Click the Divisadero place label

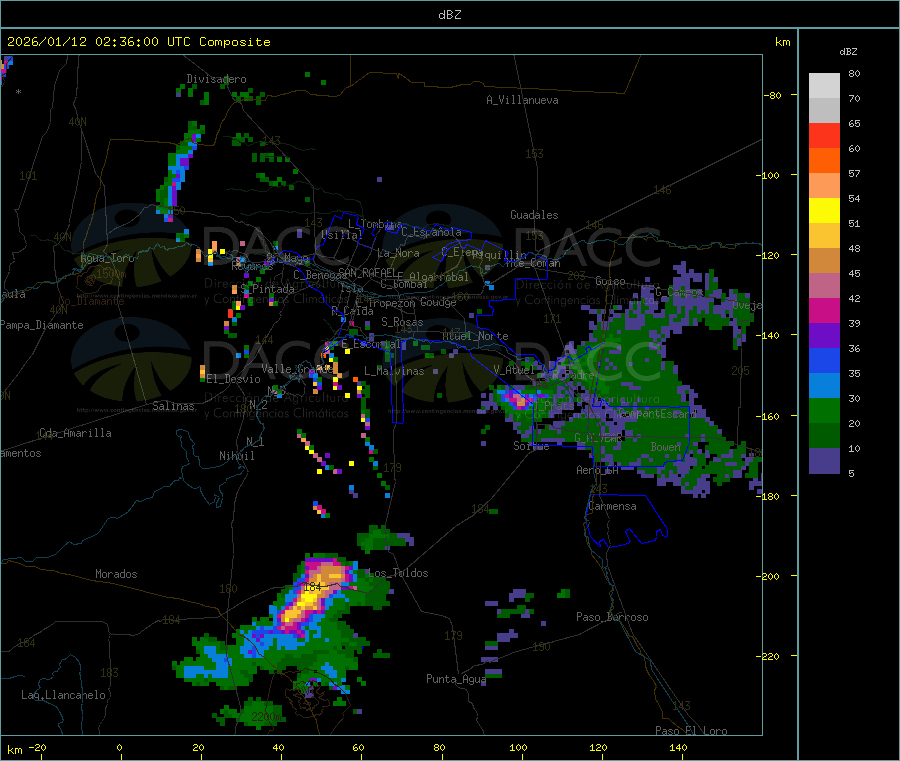[x=216, y=79]
